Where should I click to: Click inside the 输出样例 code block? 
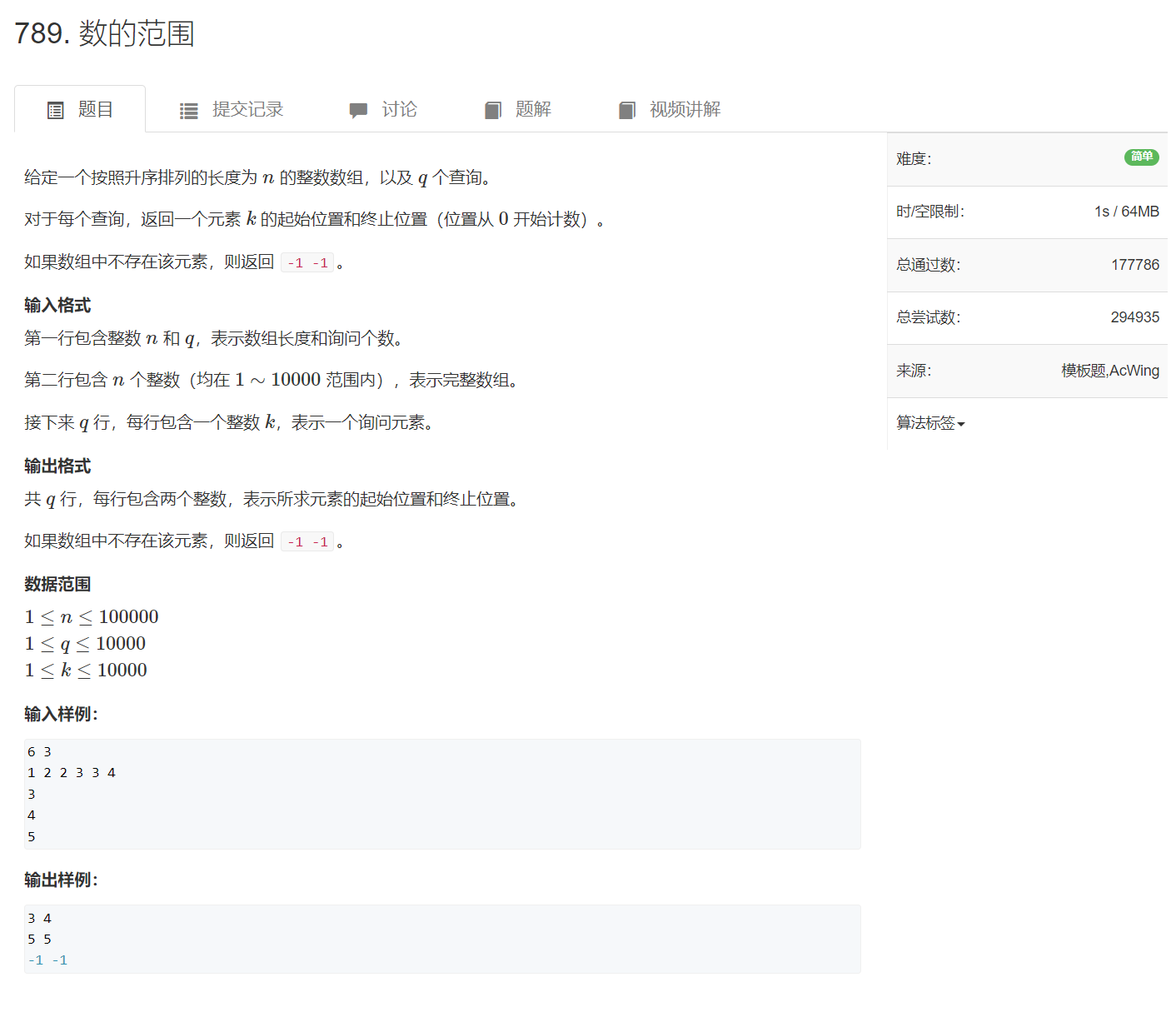(442, 939)
